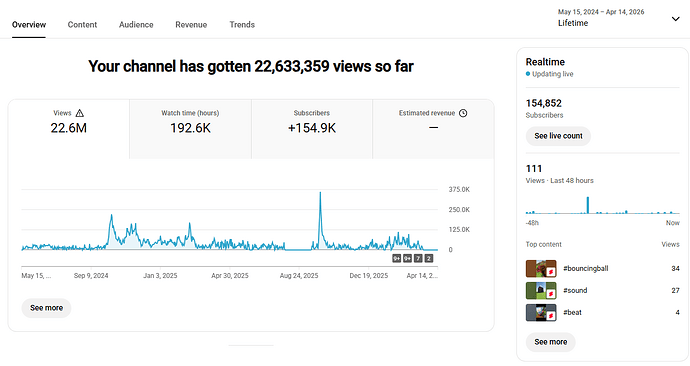Click the Sep 9, 2024 axis label
This screenshot has height=366, width=690.
tap(91, 276)
